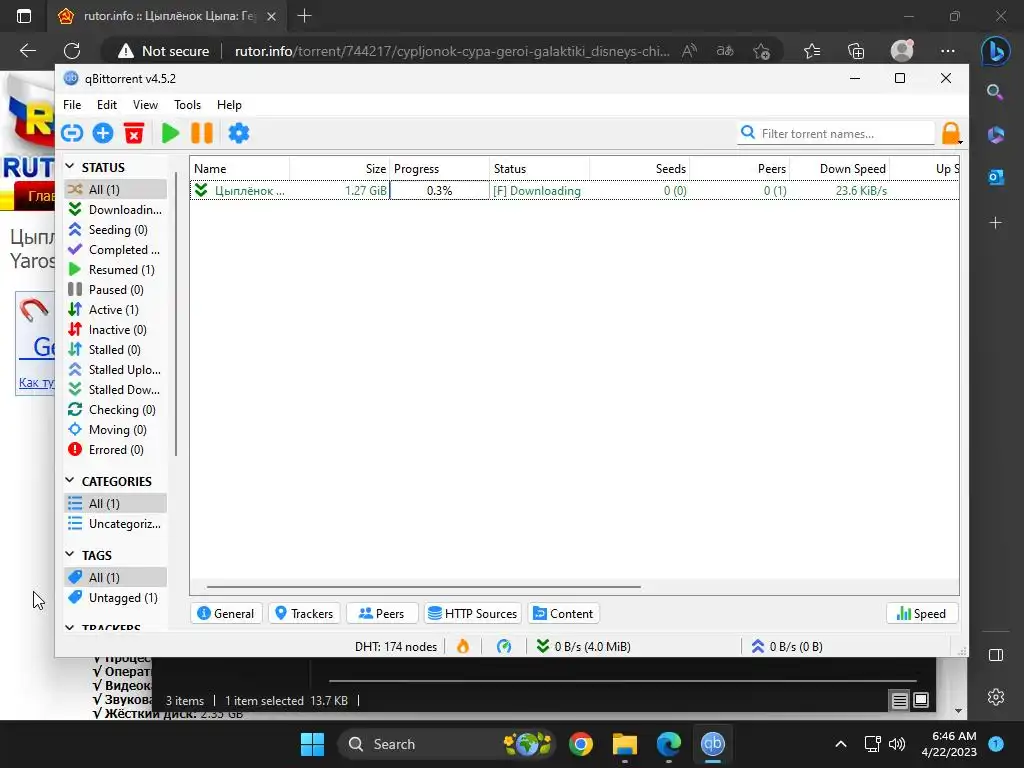Image resolution: width=1024 pixels, height=768 pixels.
Task: Filter by Moving (0) status
Action: click(116, 430)
